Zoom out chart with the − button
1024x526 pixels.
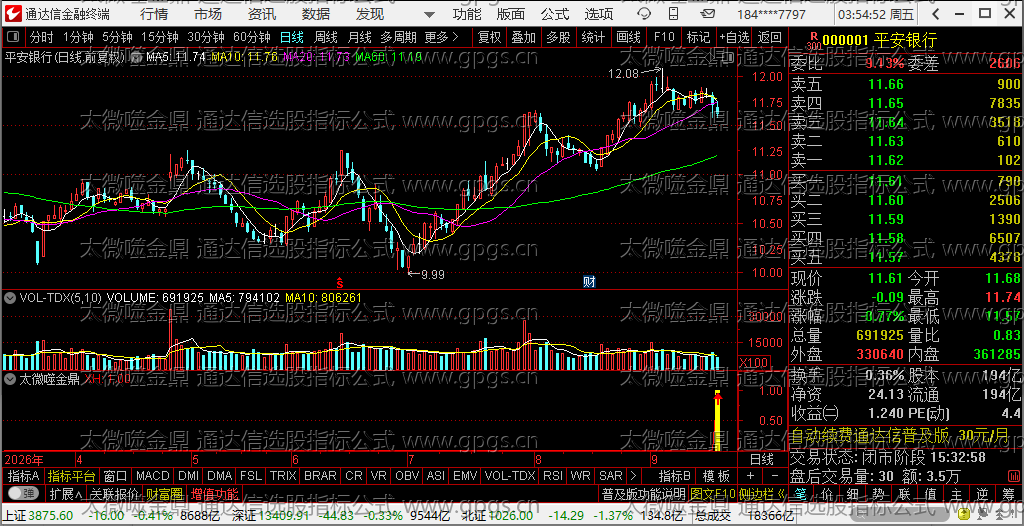774,476
